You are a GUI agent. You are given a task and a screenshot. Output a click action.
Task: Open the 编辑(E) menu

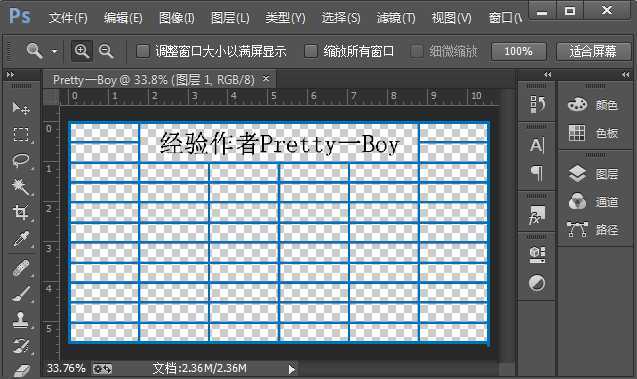[123, 18]
